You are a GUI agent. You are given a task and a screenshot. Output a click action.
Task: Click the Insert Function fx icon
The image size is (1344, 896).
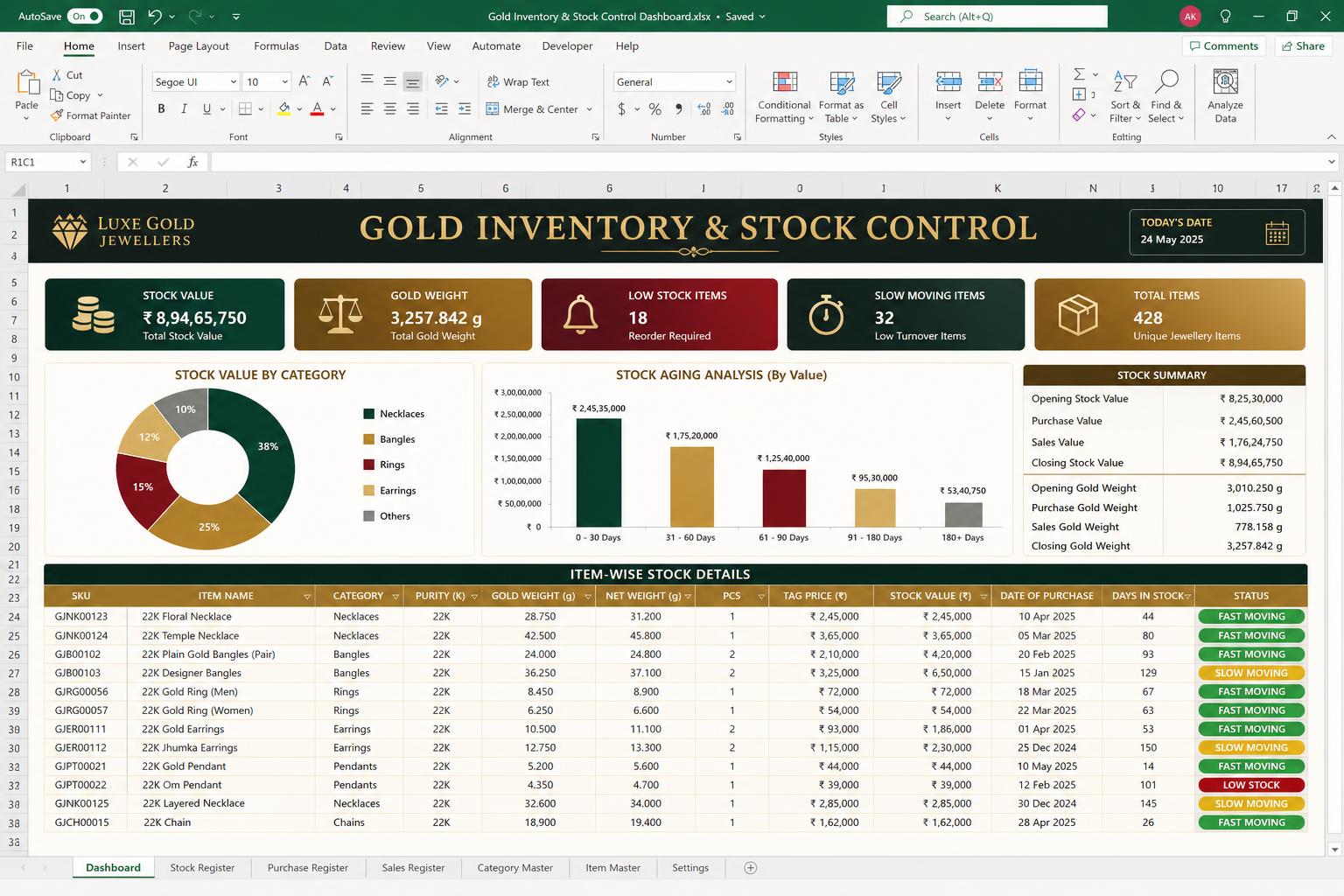[192, 162]
